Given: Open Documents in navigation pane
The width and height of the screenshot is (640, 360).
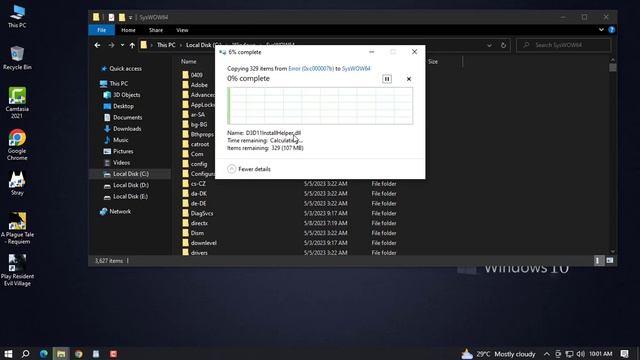Looking at the screenshot, I should point(123,117).
